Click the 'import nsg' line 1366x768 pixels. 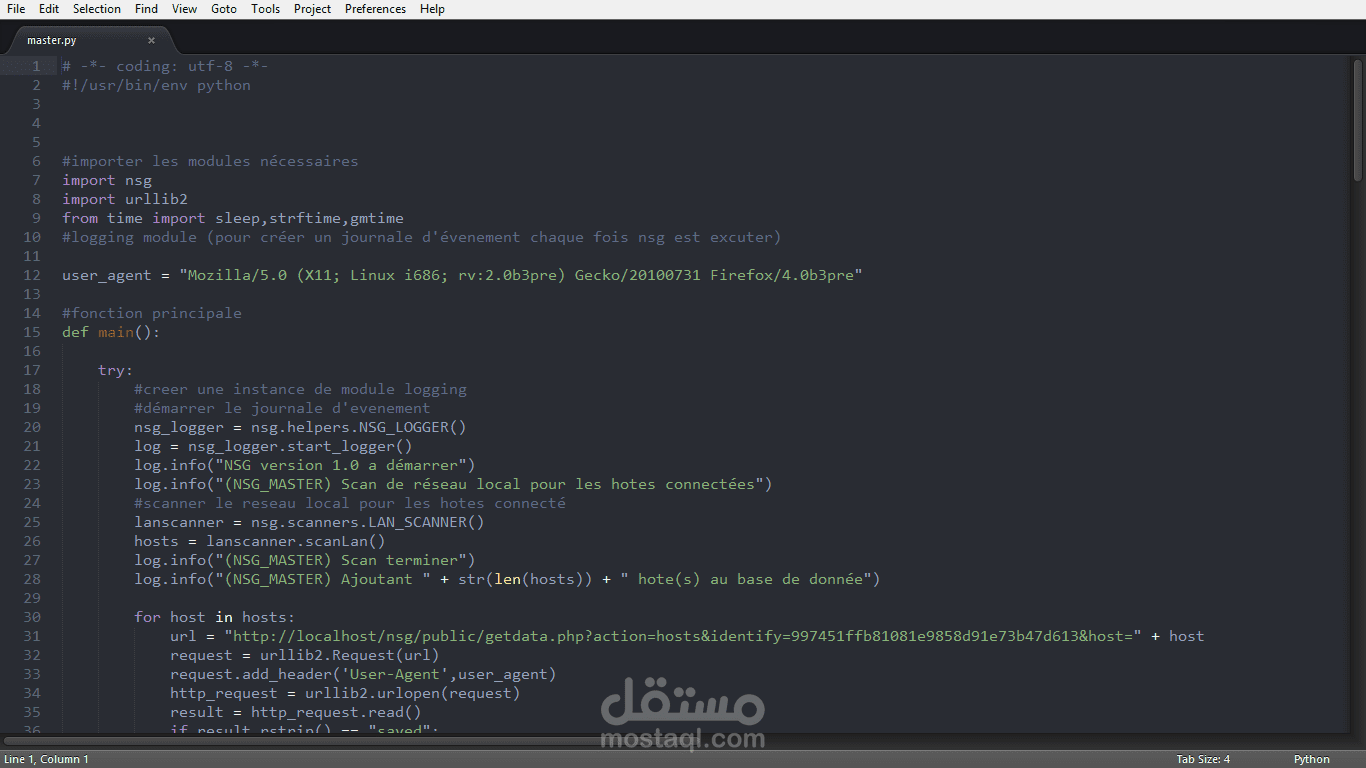(x=107, y=180)
